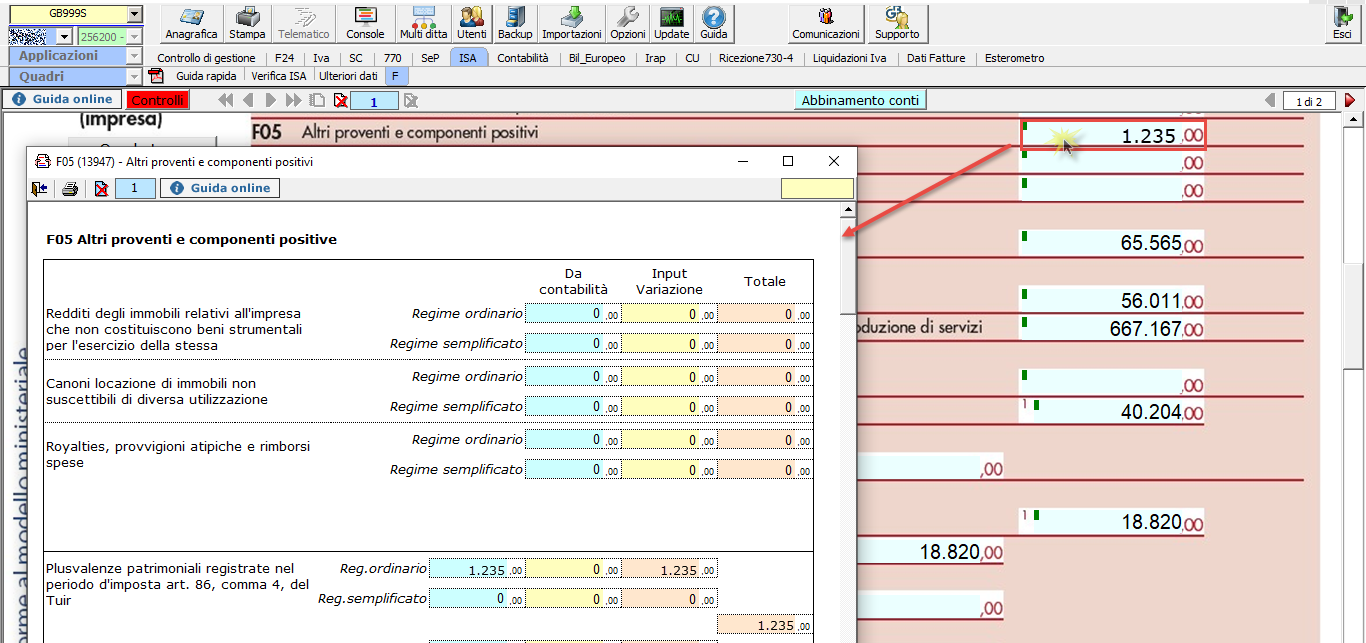Screen dimensions: 1366x643
Task: Click the QR code icon under GB999S
Action: (29, 35)
